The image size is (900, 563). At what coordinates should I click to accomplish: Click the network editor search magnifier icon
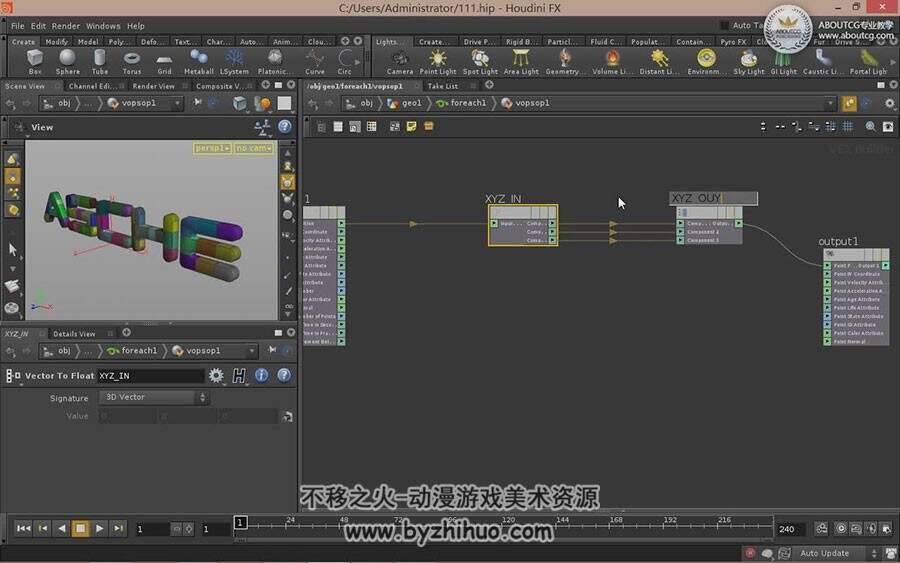871,126
